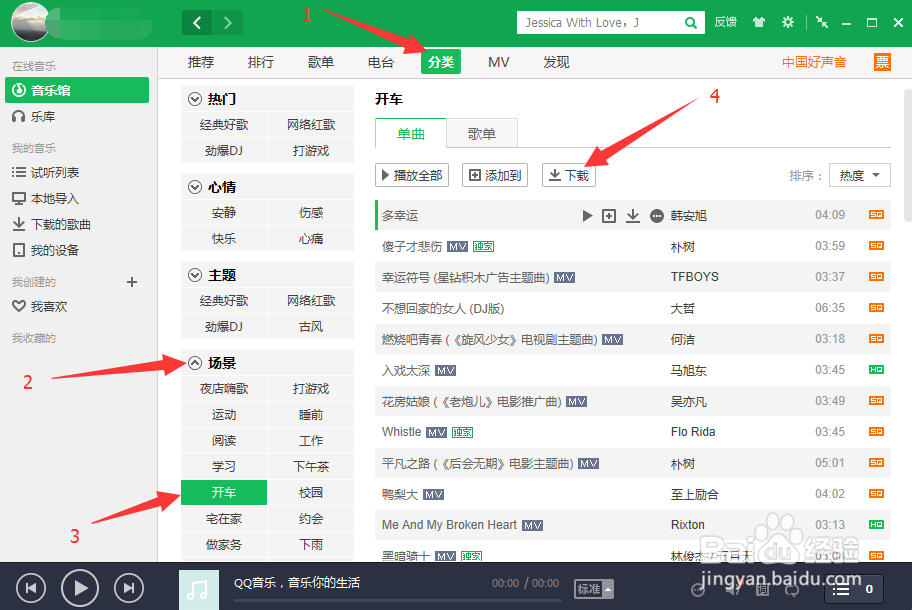
Task: Toggle the play mode repeat icon
Action: click(x=792, y=589)
